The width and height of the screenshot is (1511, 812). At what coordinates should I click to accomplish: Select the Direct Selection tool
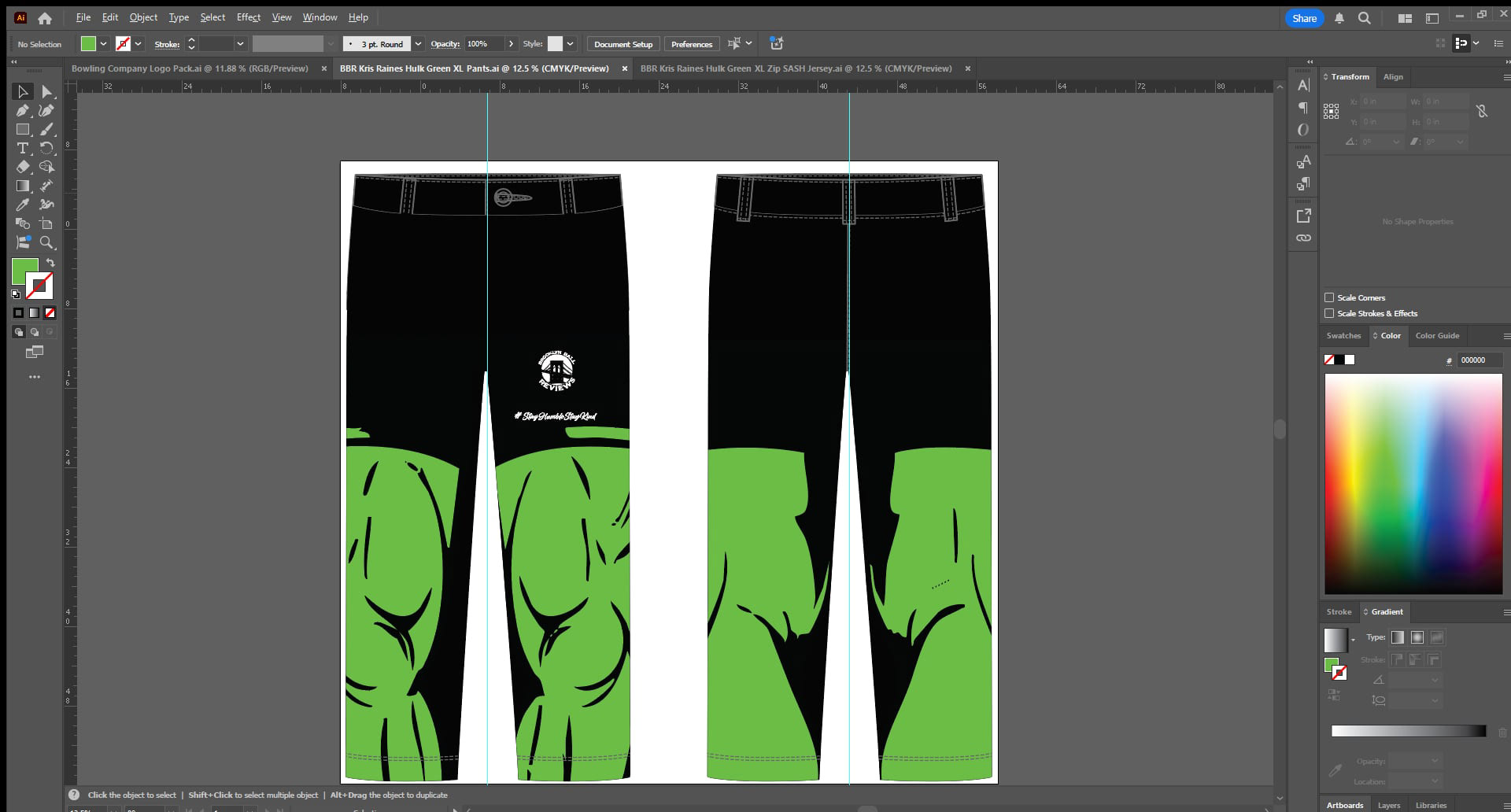click(46, 92)
